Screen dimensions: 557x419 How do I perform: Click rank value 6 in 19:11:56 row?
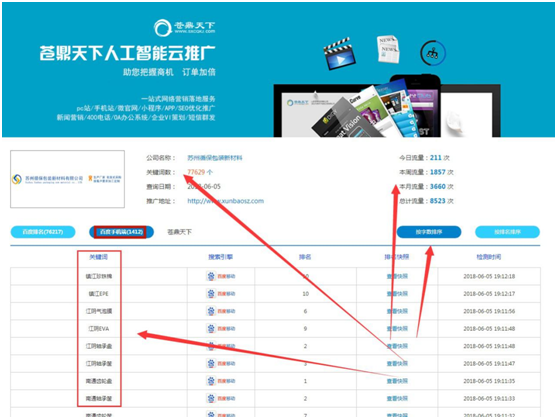point(305,311)
